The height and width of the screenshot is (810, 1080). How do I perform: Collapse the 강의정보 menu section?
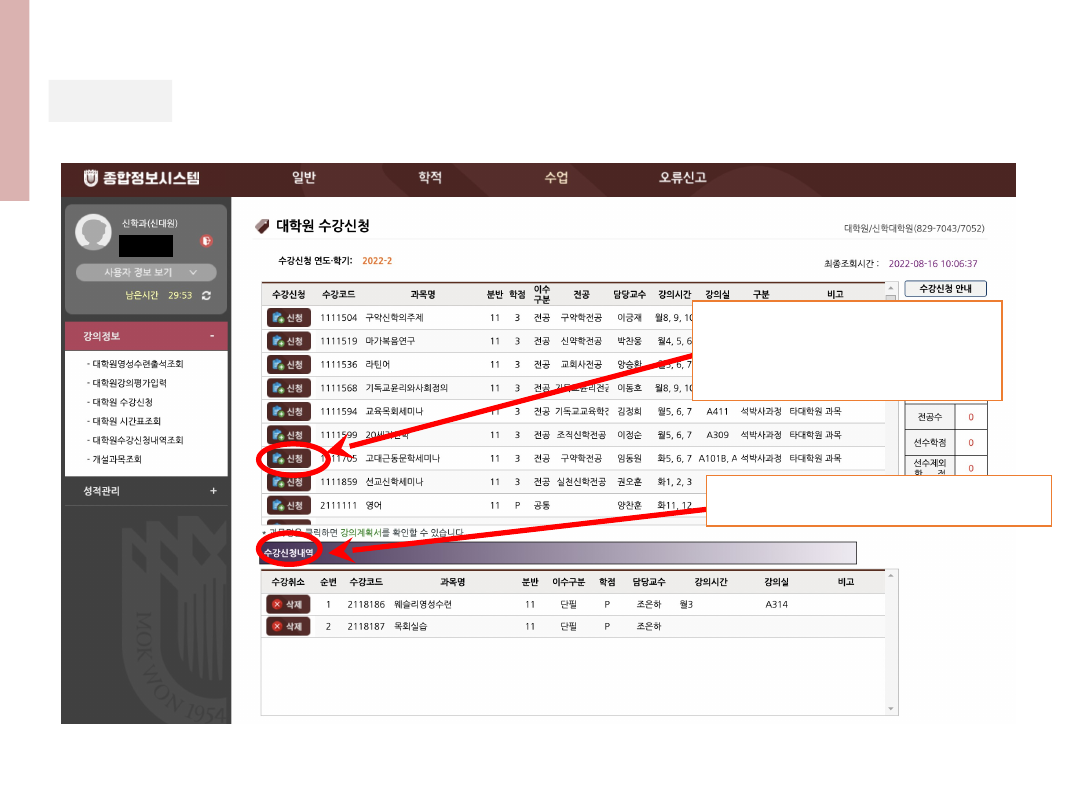coord(146,336)
